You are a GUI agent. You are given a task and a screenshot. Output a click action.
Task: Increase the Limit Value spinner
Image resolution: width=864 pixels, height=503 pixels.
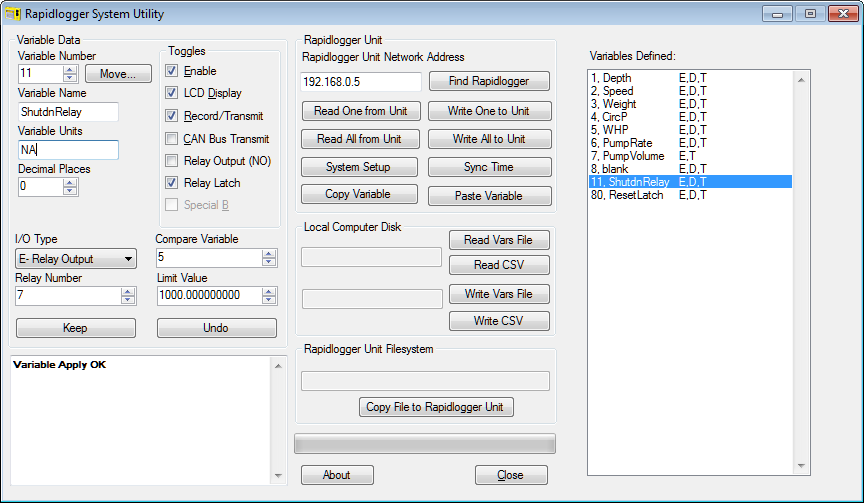[x=269, y=292]
